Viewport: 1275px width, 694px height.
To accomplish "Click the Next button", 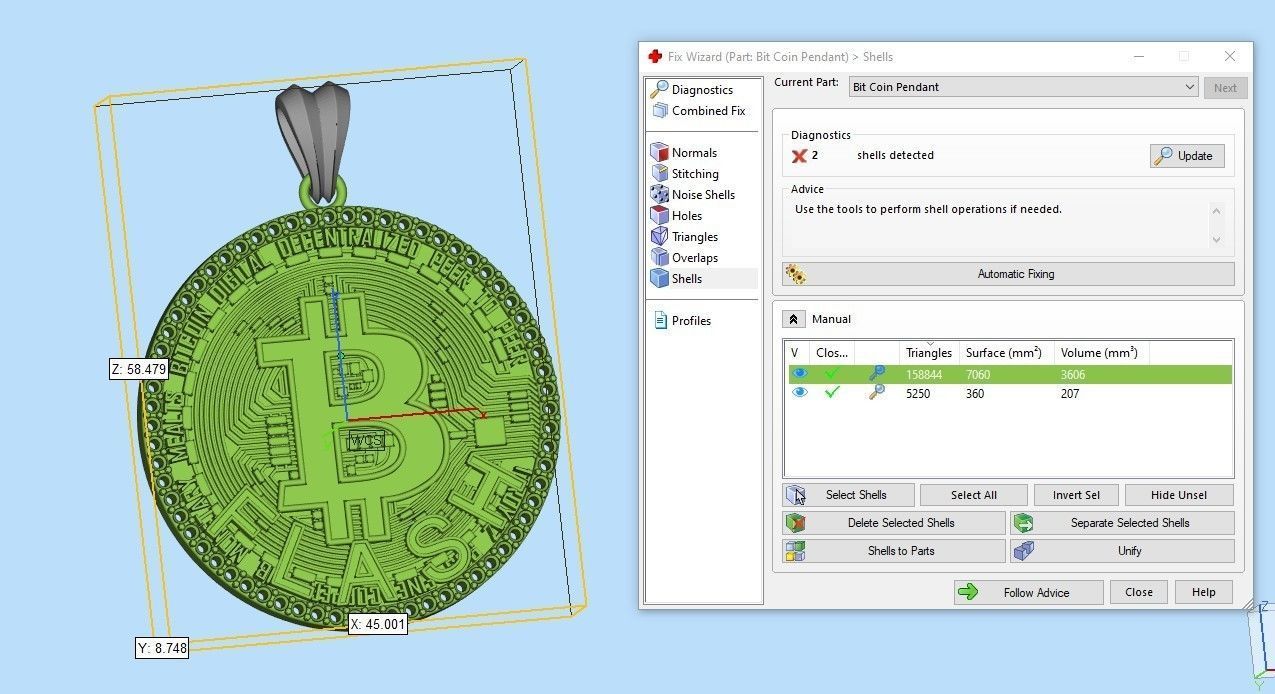I will (1225, 87).
